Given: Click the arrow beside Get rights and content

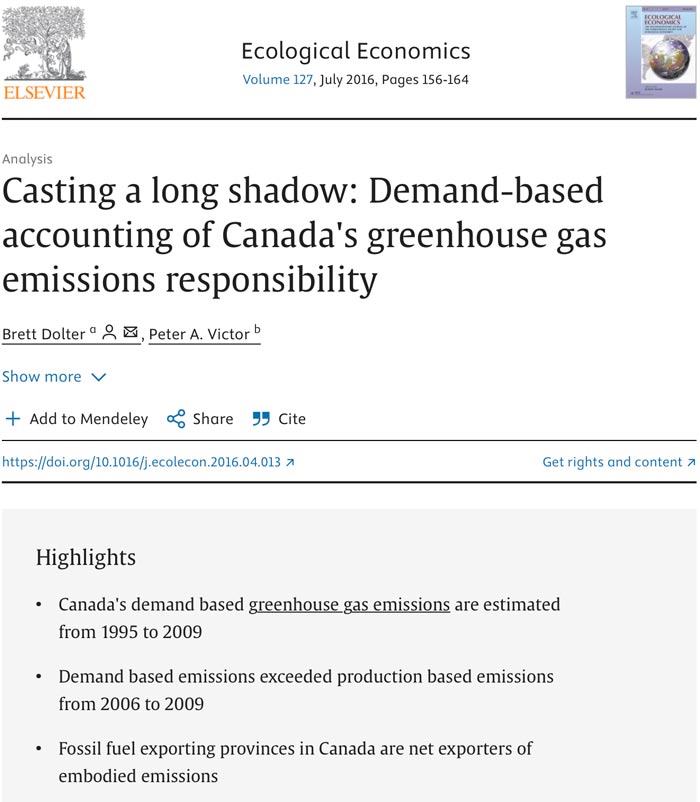Looking at the screenshot, I should 691,463.
